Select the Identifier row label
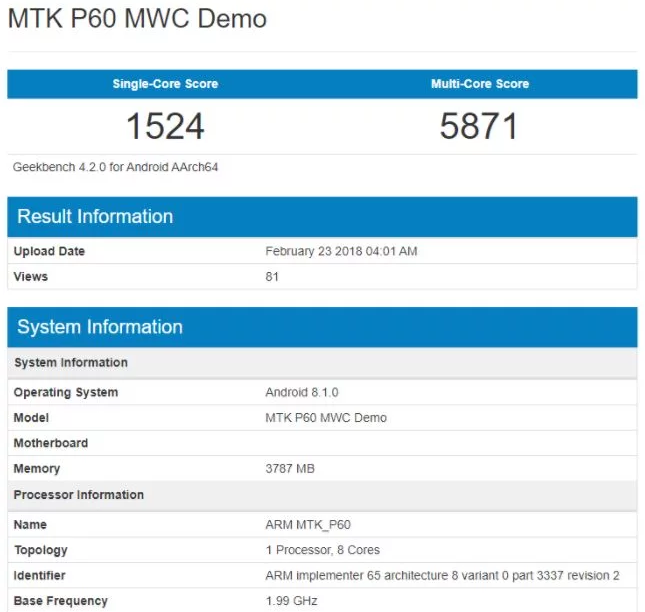This screenshot has width=645, height=612. click(39, 575)
